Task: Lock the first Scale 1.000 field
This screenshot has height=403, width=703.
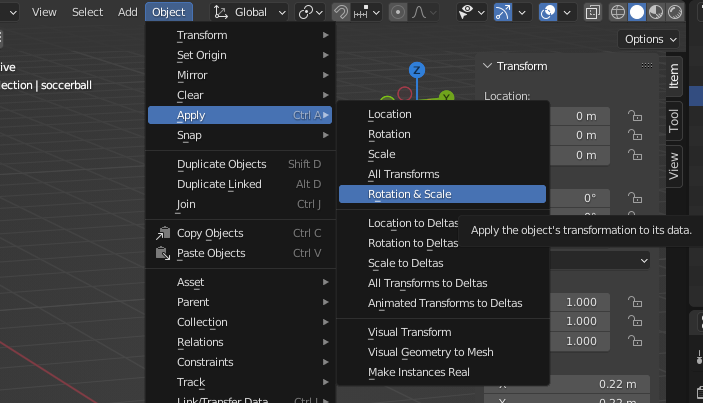Action: [x=635, y=302]
